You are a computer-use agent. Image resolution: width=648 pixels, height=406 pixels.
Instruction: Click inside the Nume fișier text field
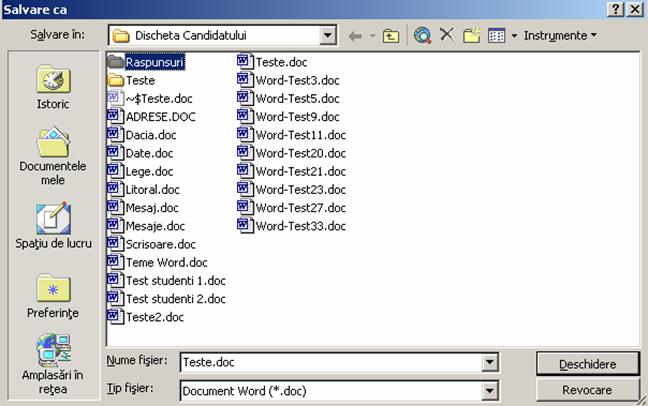(330, 362)
